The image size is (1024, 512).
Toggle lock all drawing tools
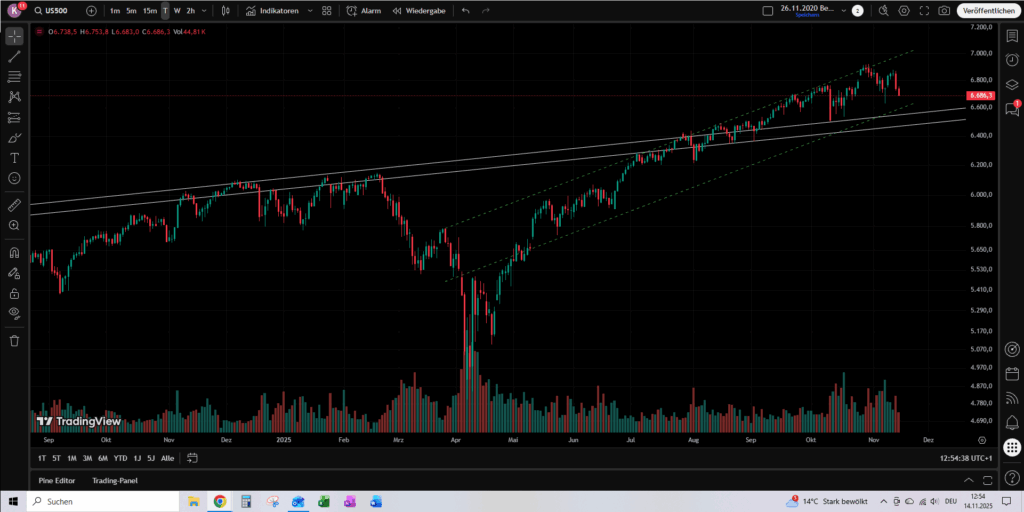pyautogui.click(x=14, y=293)
